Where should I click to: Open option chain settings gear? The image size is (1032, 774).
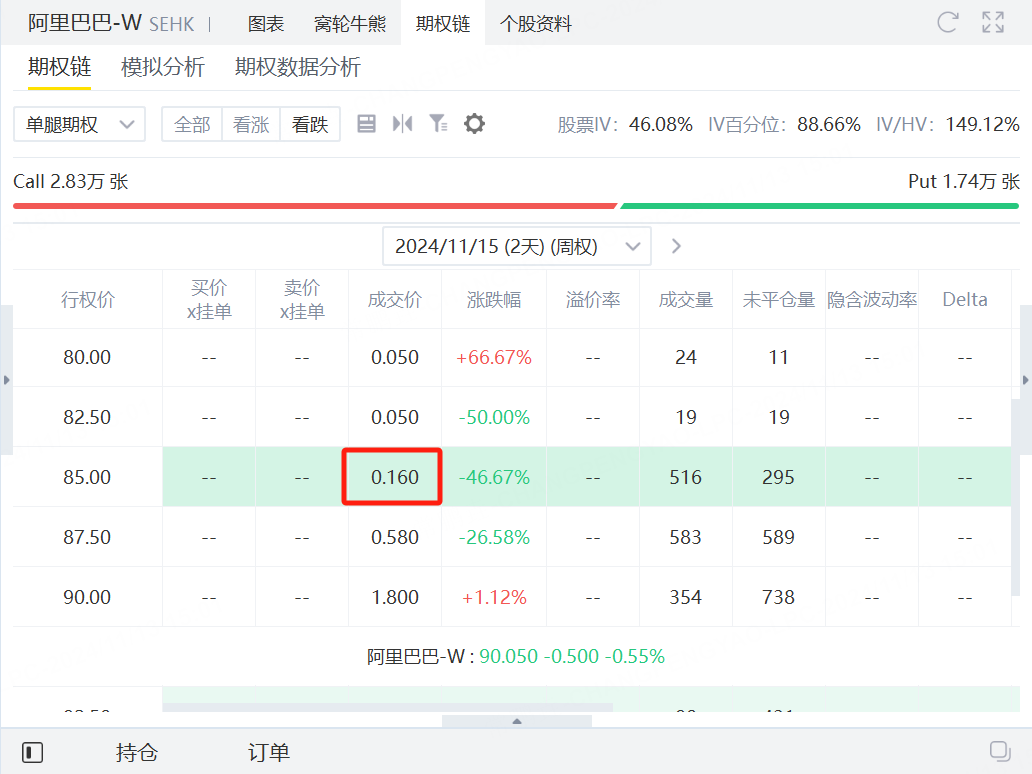click(x=473, y=124)
